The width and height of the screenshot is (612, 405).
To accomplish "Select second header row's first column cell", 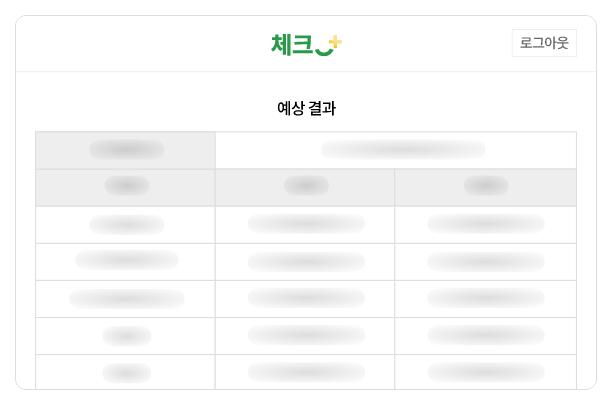I will [126, 187].
